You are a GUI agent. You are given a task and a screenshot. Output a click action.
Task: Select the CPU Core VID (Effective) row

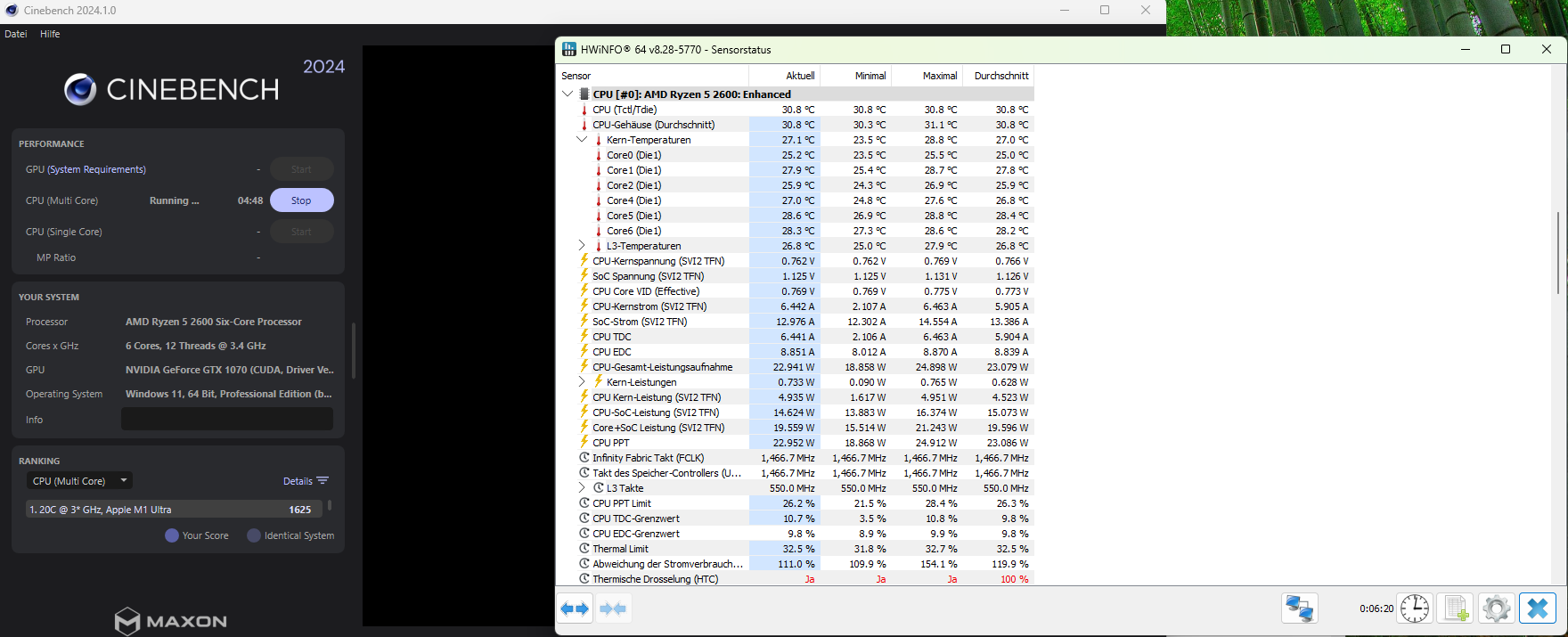coord(796,291)
